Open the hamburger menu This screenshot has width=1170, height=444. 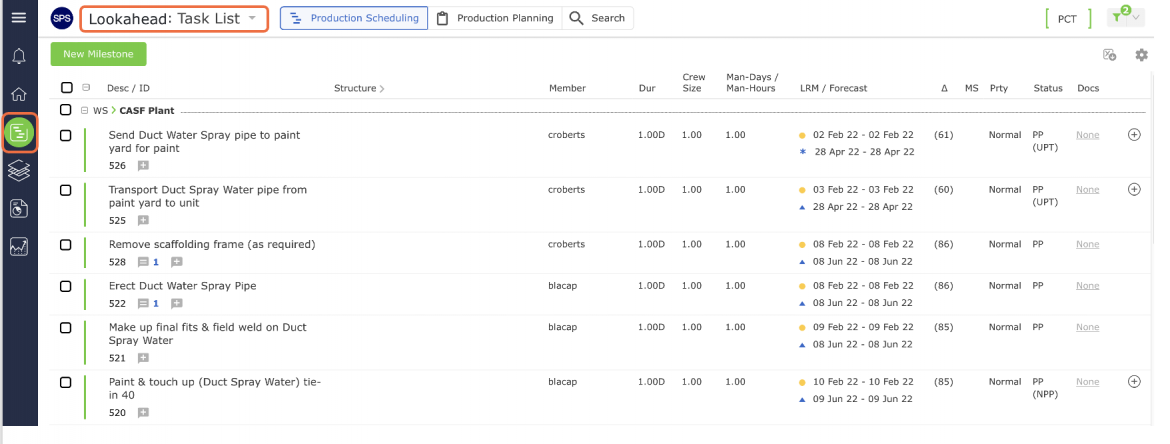click(19, 18)
